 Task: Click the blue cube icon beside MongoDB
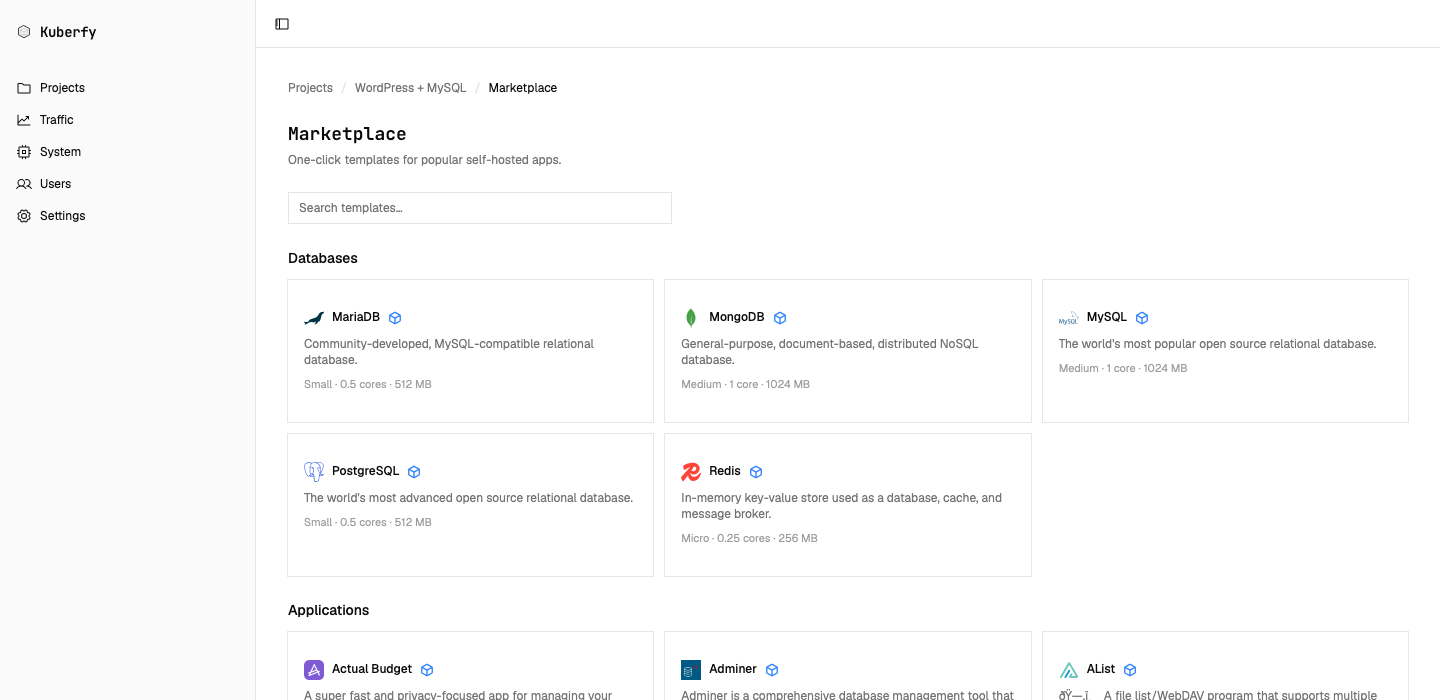coord(780,318)
